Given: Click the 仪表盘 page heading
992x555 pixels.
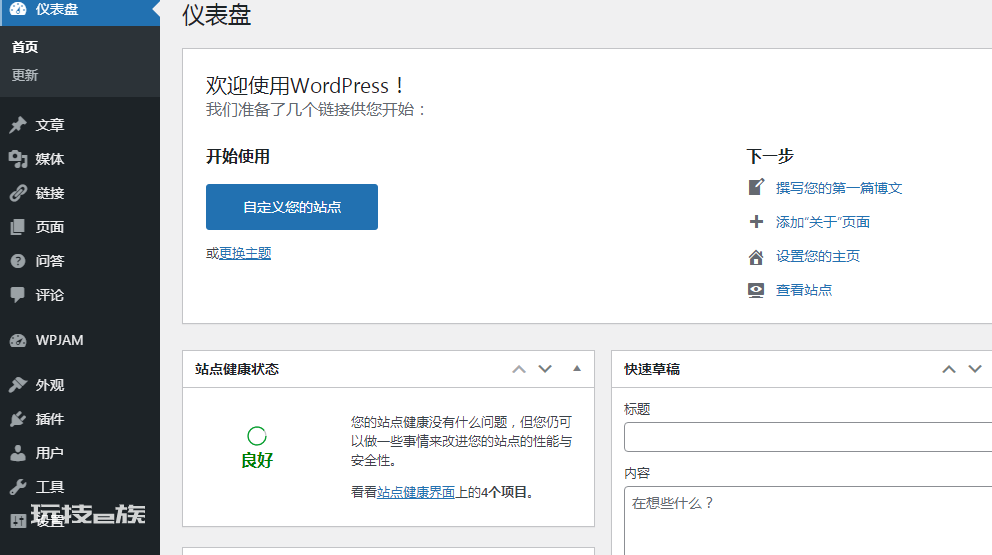Looking at the screenshot, I should 216,15.
